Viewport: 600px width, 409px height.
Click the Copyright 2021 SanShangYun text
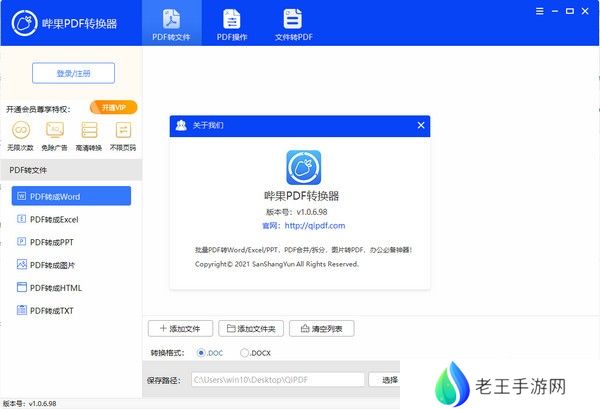(277, 264)
